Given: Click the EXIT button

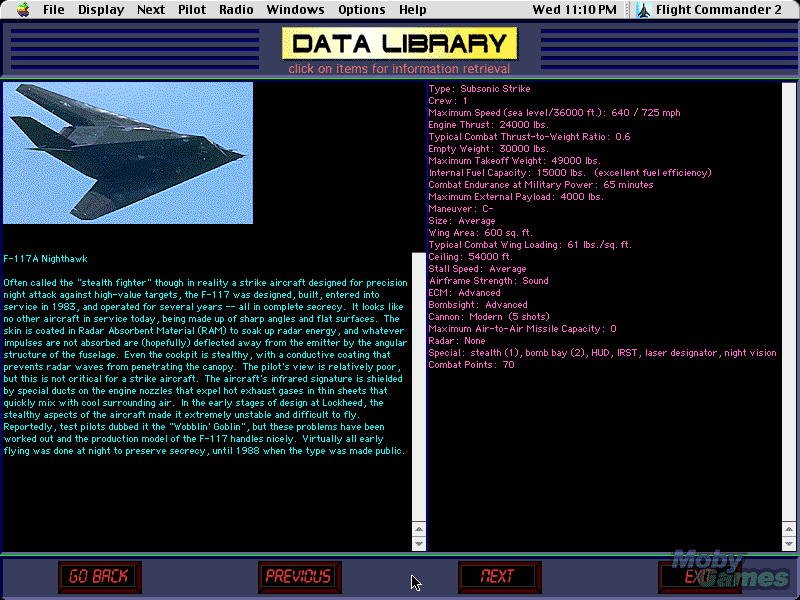Looking at the screenshot, I should [699, 577].
